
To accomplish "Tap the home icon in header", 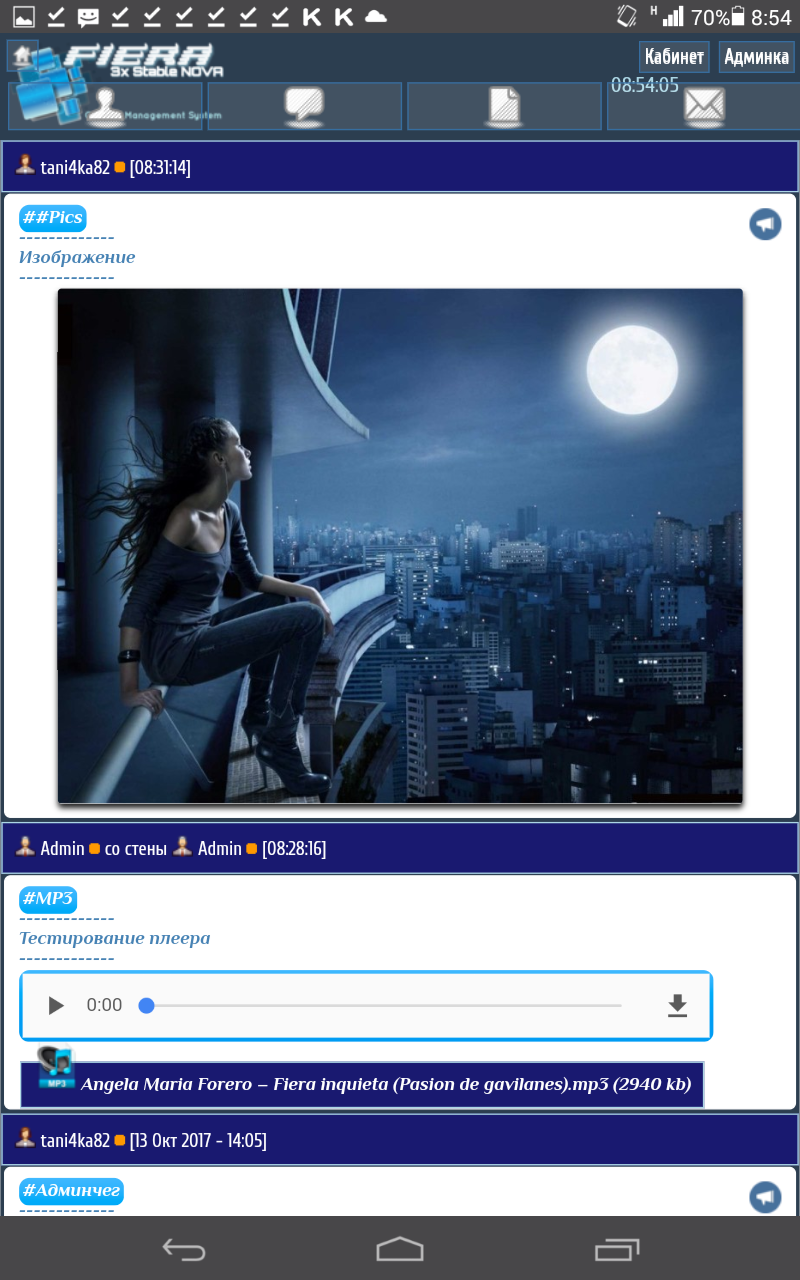I will point(22,56).
